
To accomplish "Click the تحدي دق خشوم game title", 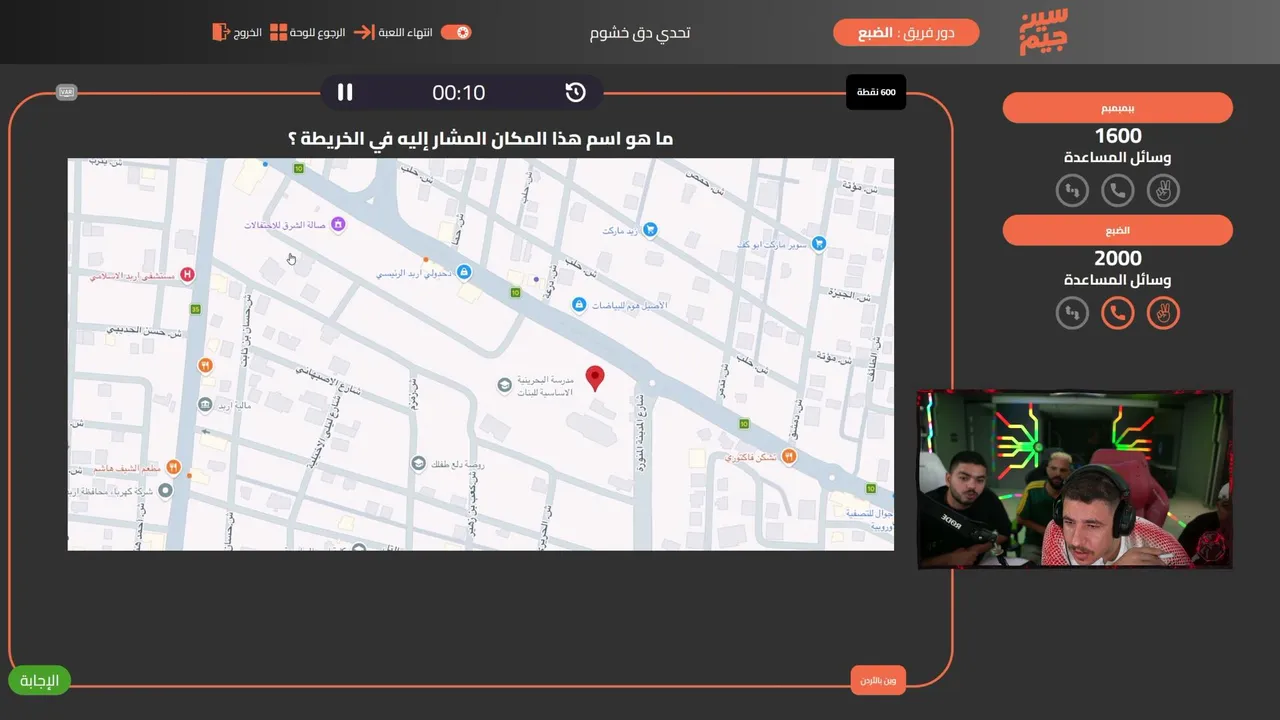I will click(640, 33).
